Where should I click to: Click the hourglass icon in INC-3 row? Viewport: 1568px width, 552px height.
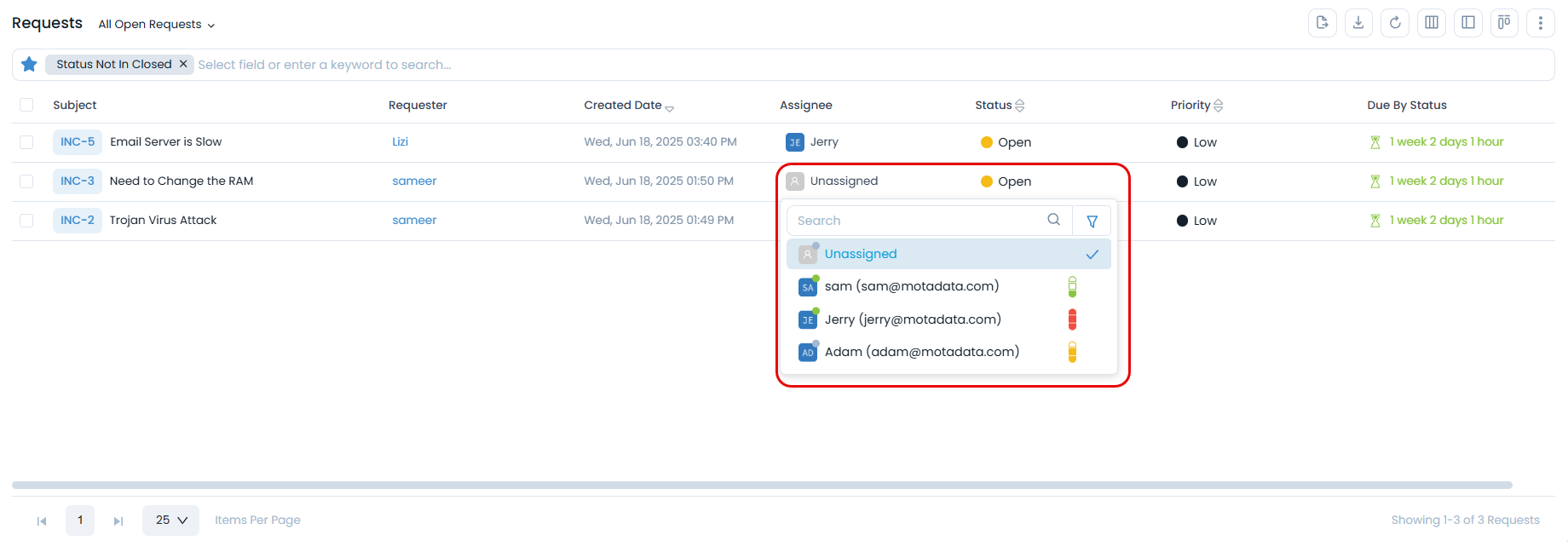[1375, 181]
